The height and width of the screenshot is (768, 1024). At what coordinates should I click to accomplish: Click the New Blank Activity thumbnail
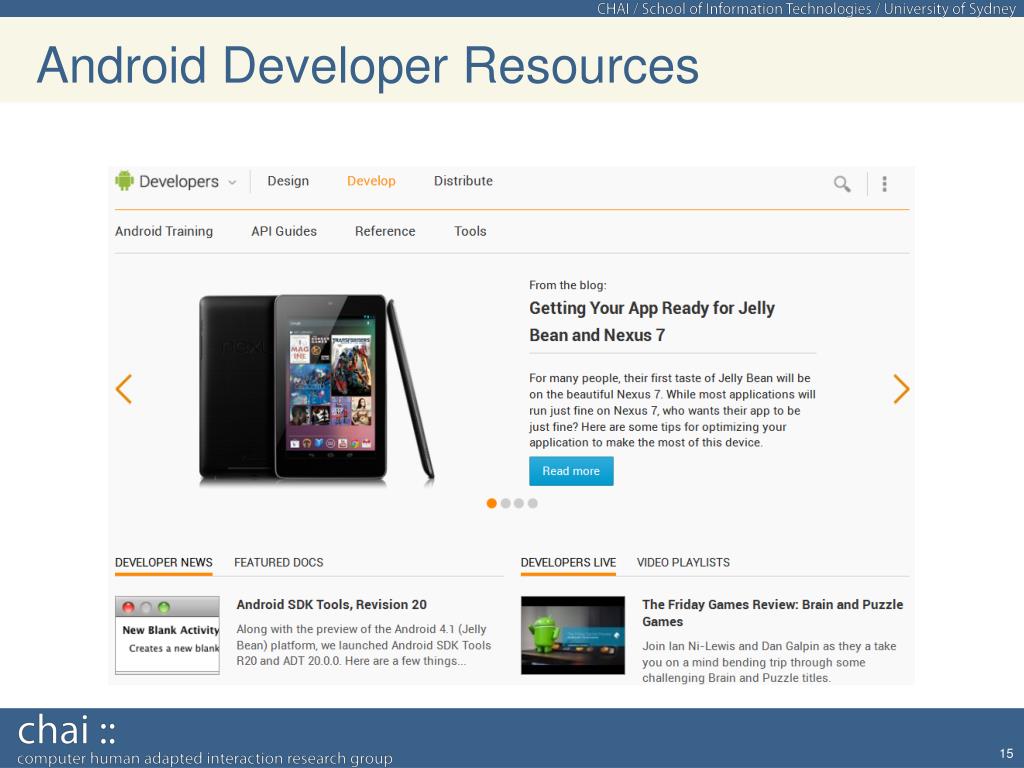point(167,635)
